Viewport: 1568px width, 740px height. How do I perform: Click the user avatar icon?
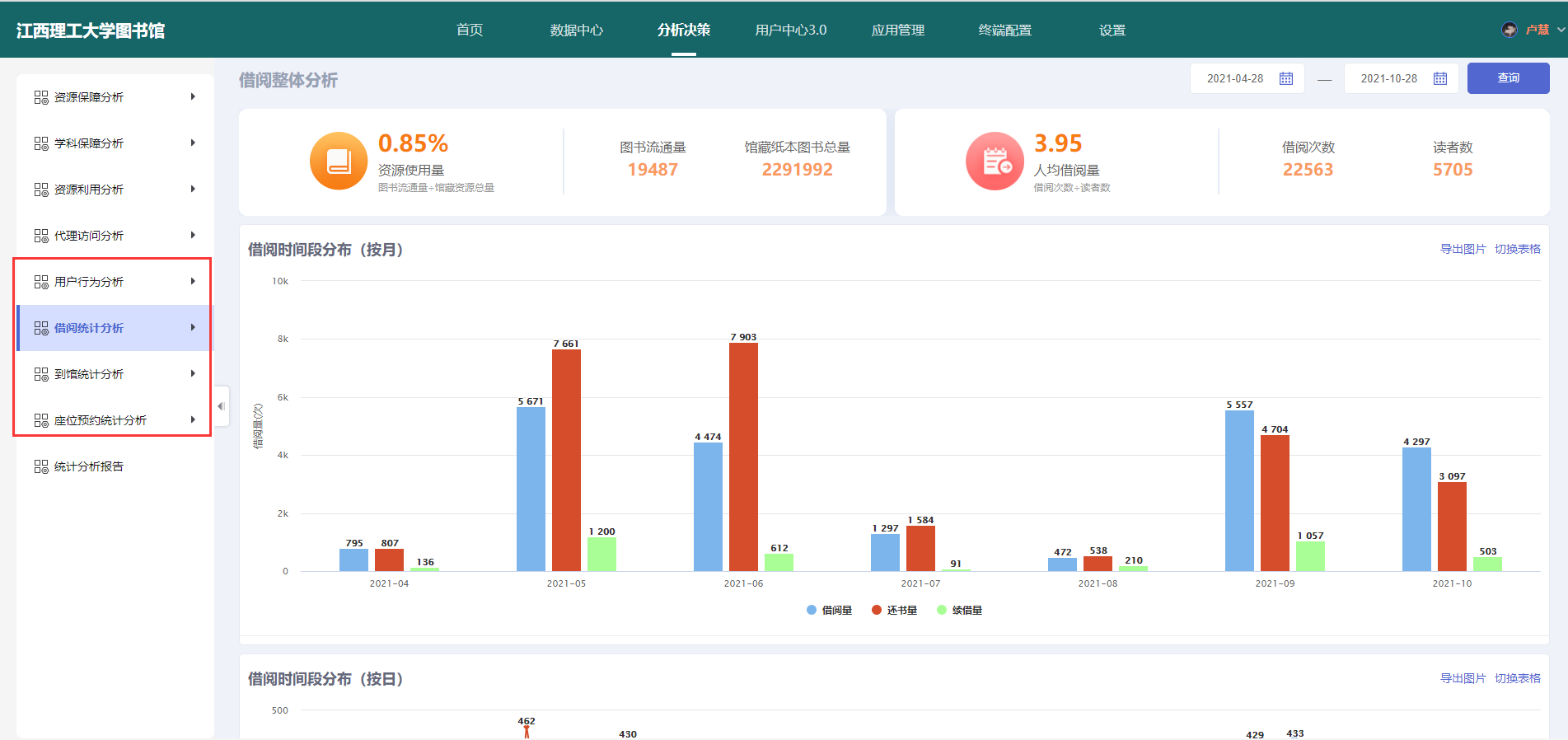tap(1509, 30)
